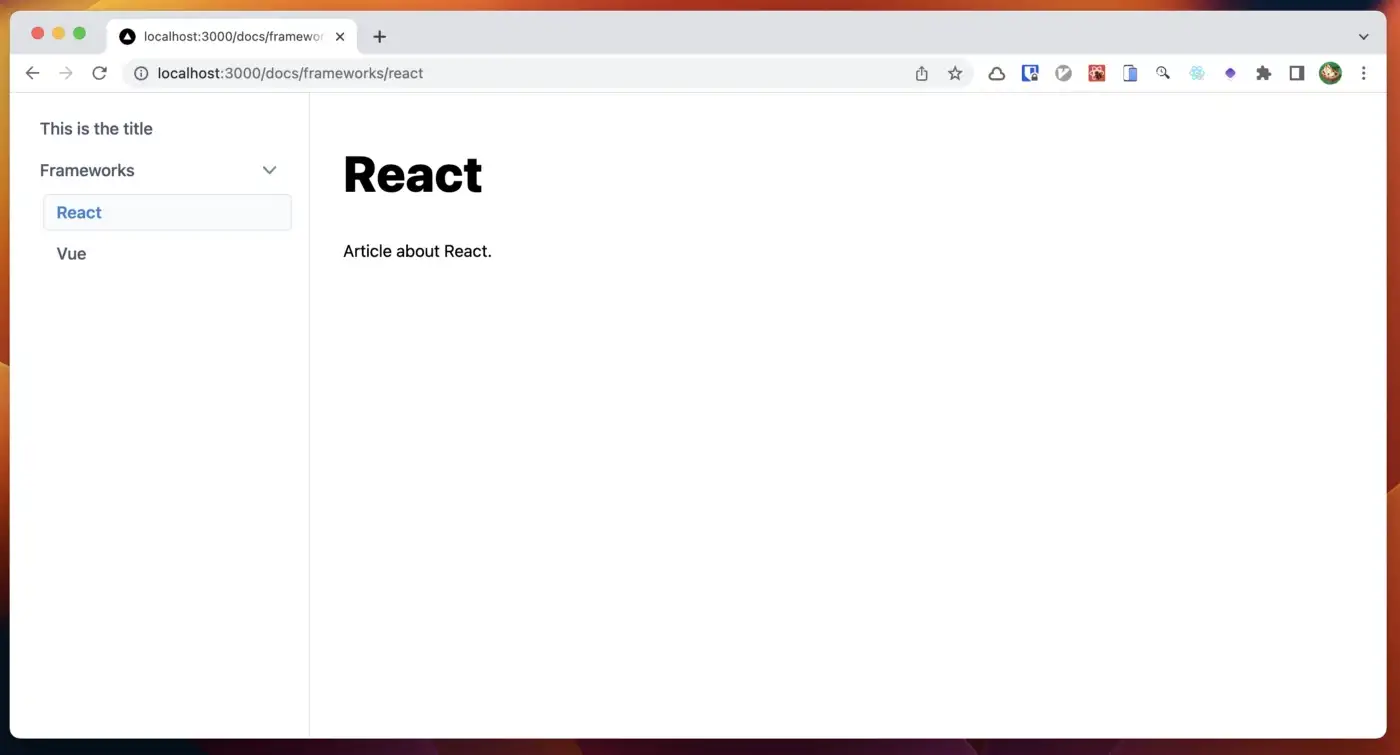This screenshot has height=755, width=1400.
Task: Open the tab search dropdown arrow
Action: click(x=1364, y=37)
